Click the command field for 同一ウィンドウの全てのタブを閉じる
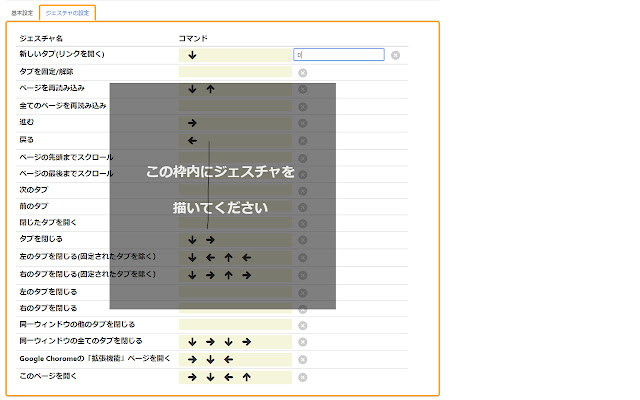640x400 pixels. (x=235, y=342)
